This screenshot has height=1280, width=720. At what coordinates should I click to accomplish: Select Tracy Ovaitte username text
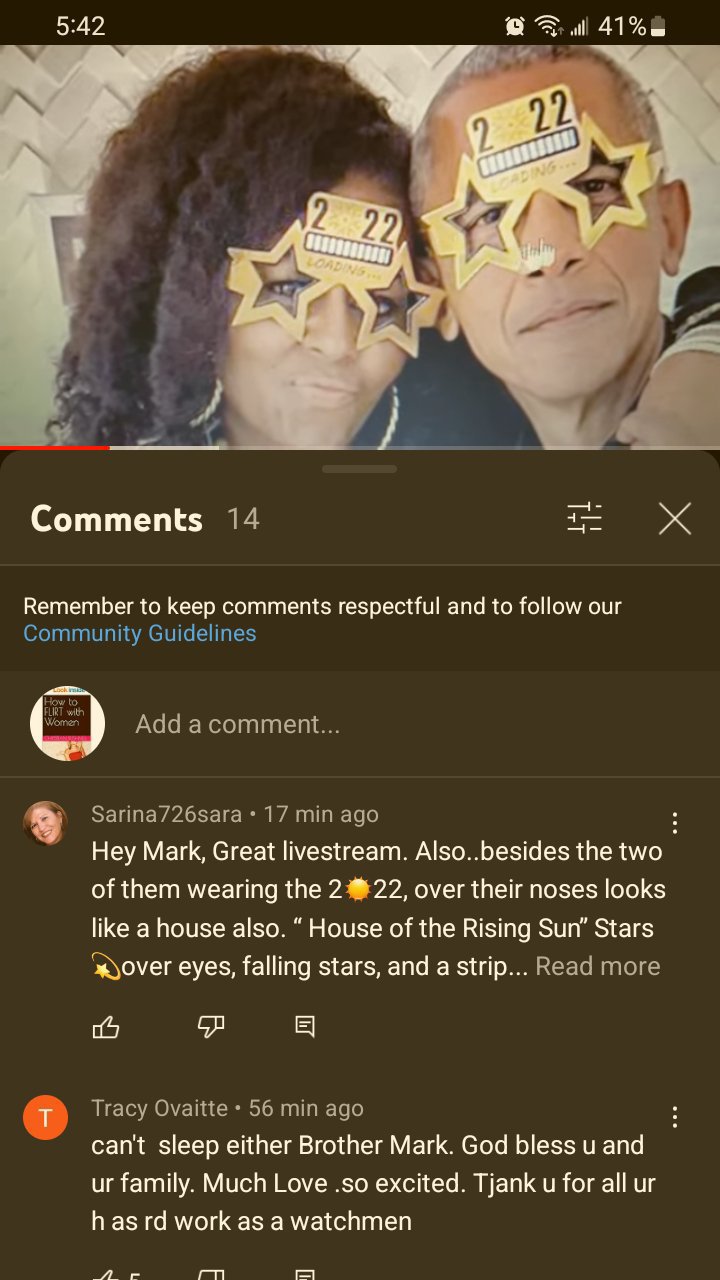160,1108
